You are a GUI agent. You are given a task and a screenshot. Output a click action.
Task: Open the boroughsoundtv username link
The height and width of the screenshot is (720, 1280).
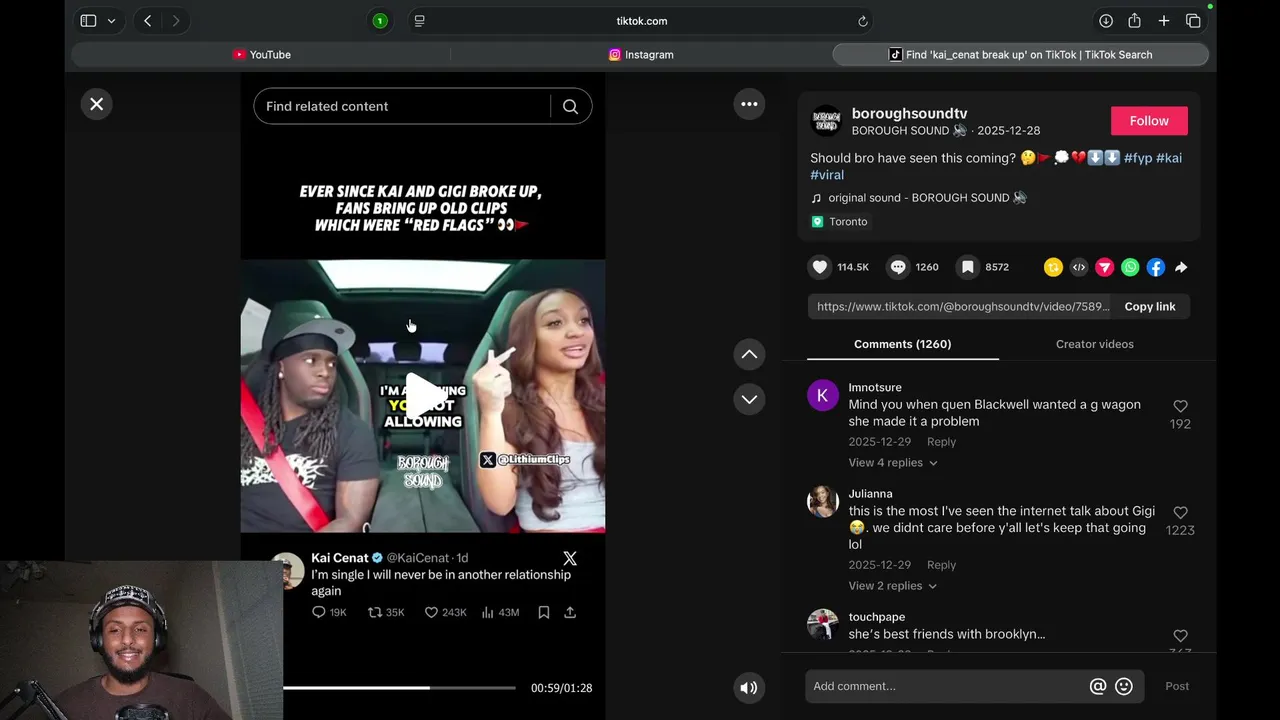pyautogui.click(x=909, y=113)
